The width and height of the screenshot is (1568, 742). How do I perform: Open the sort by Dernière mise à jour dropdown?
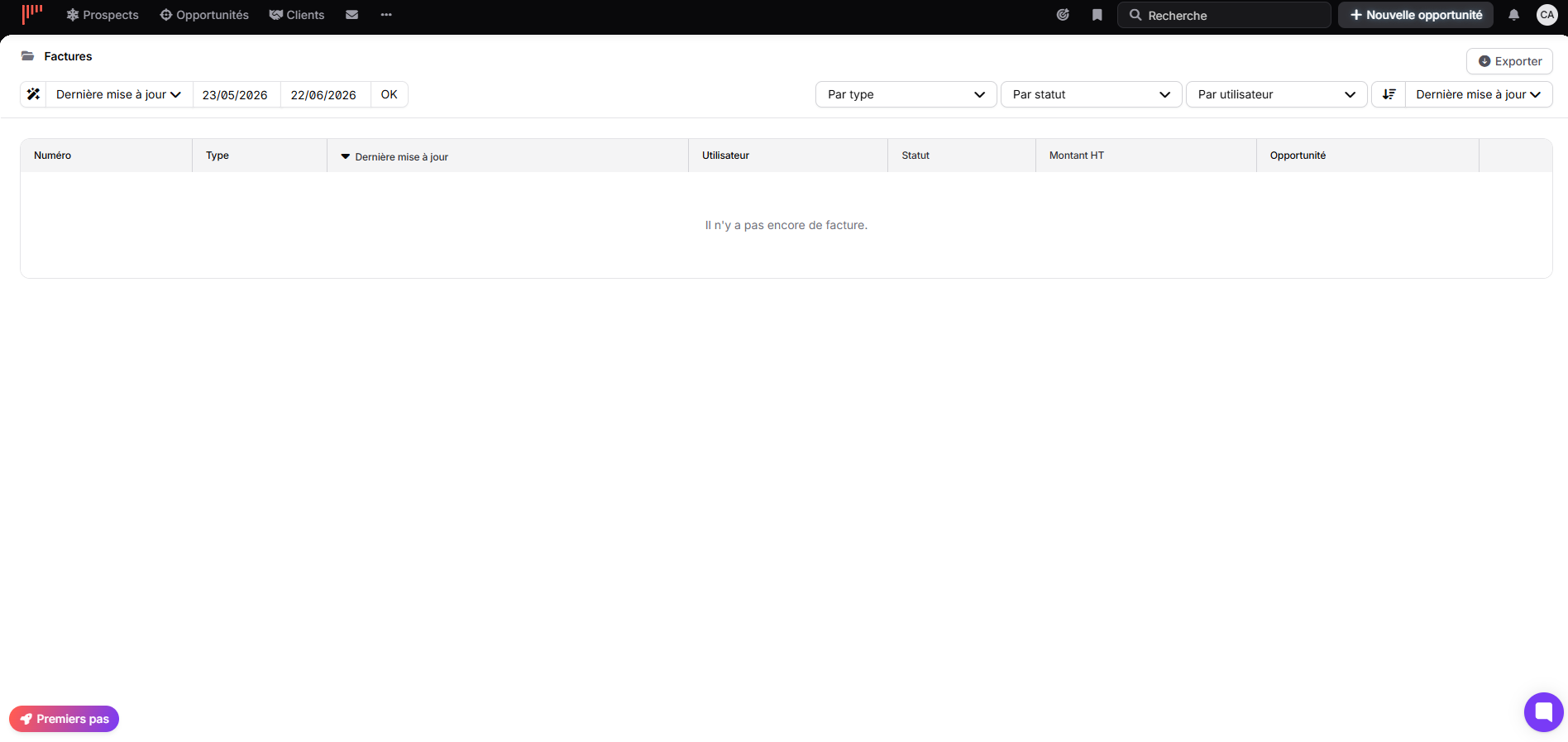[1479, 94]
